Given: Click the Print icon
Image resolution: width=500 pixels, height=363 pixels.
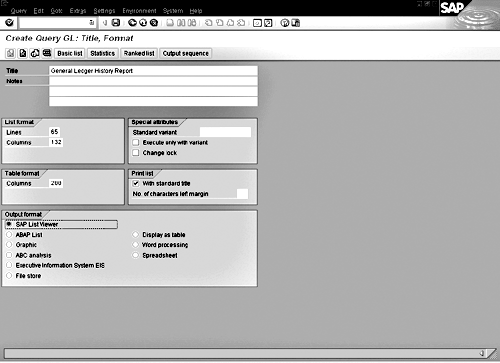Looking at the screenshot, I should [x=170, y=23].
